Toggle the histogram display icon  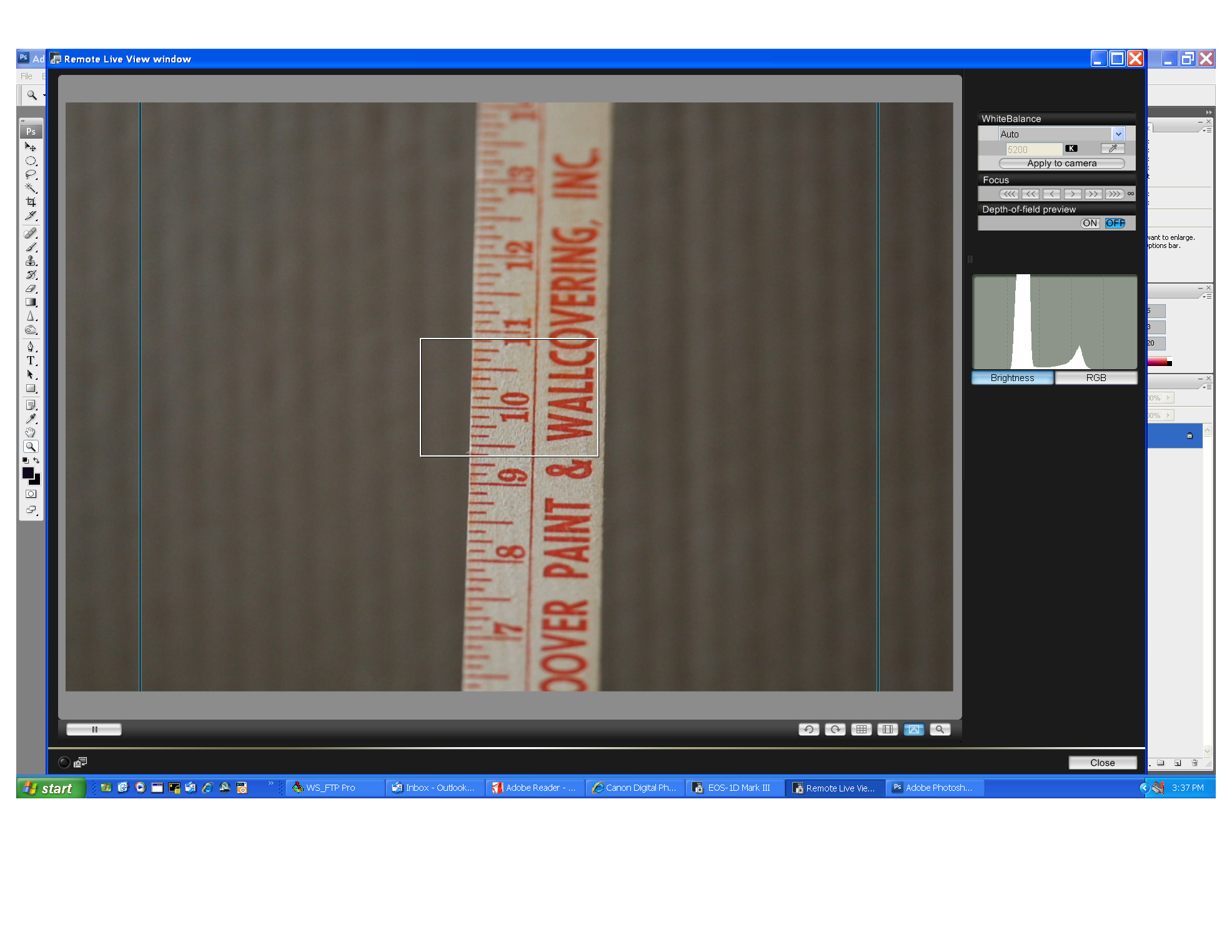point(913,730)
